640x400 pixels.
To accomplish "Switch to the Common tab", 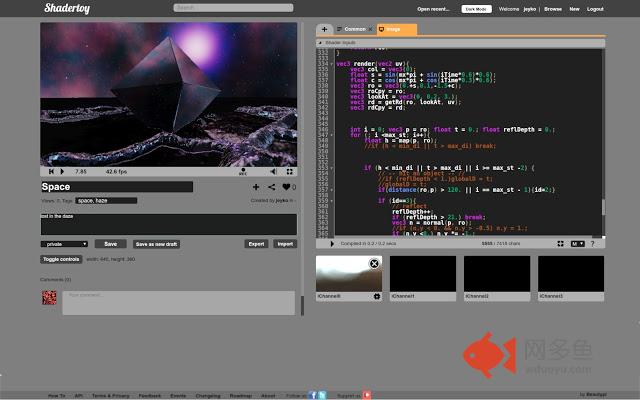I will pyautogui.click(x=355, y=29).
